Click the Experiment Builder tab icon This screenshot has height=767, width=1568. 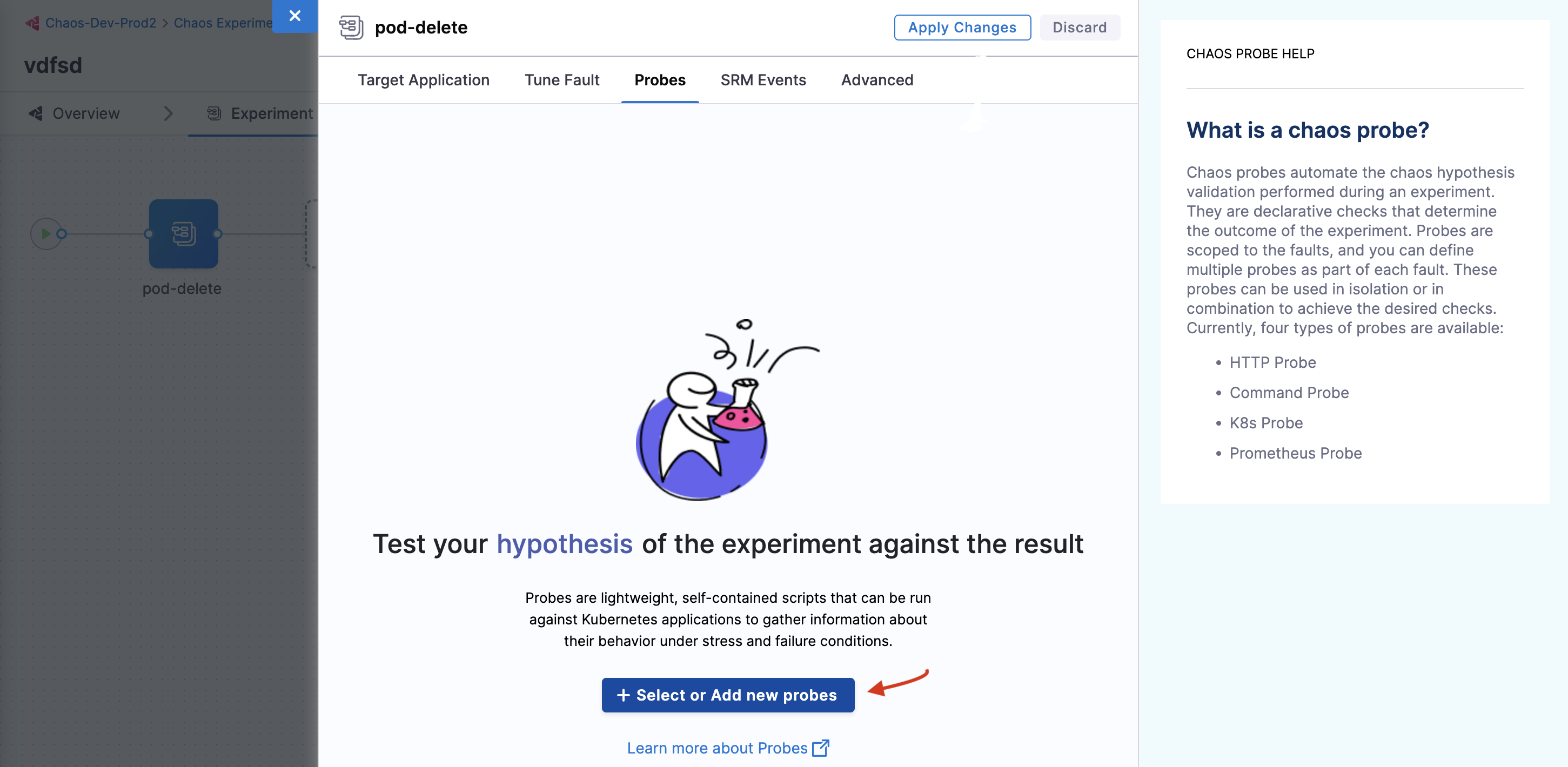213,113
